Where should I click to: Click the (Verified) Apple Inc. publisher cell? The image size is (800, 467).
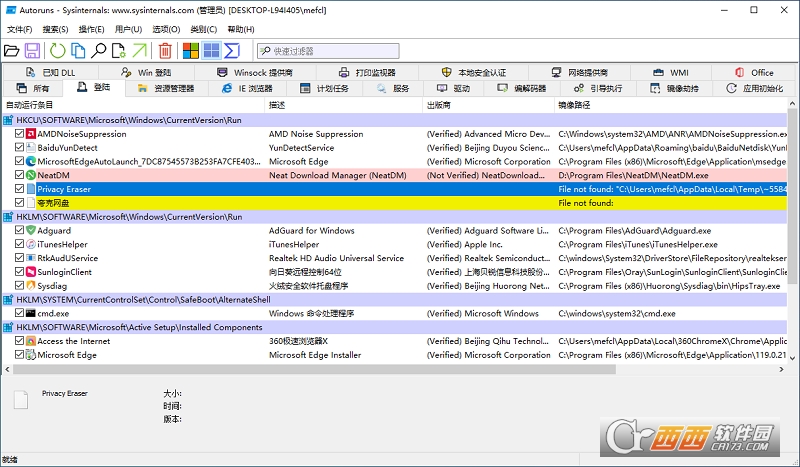(x=464, y=244)
